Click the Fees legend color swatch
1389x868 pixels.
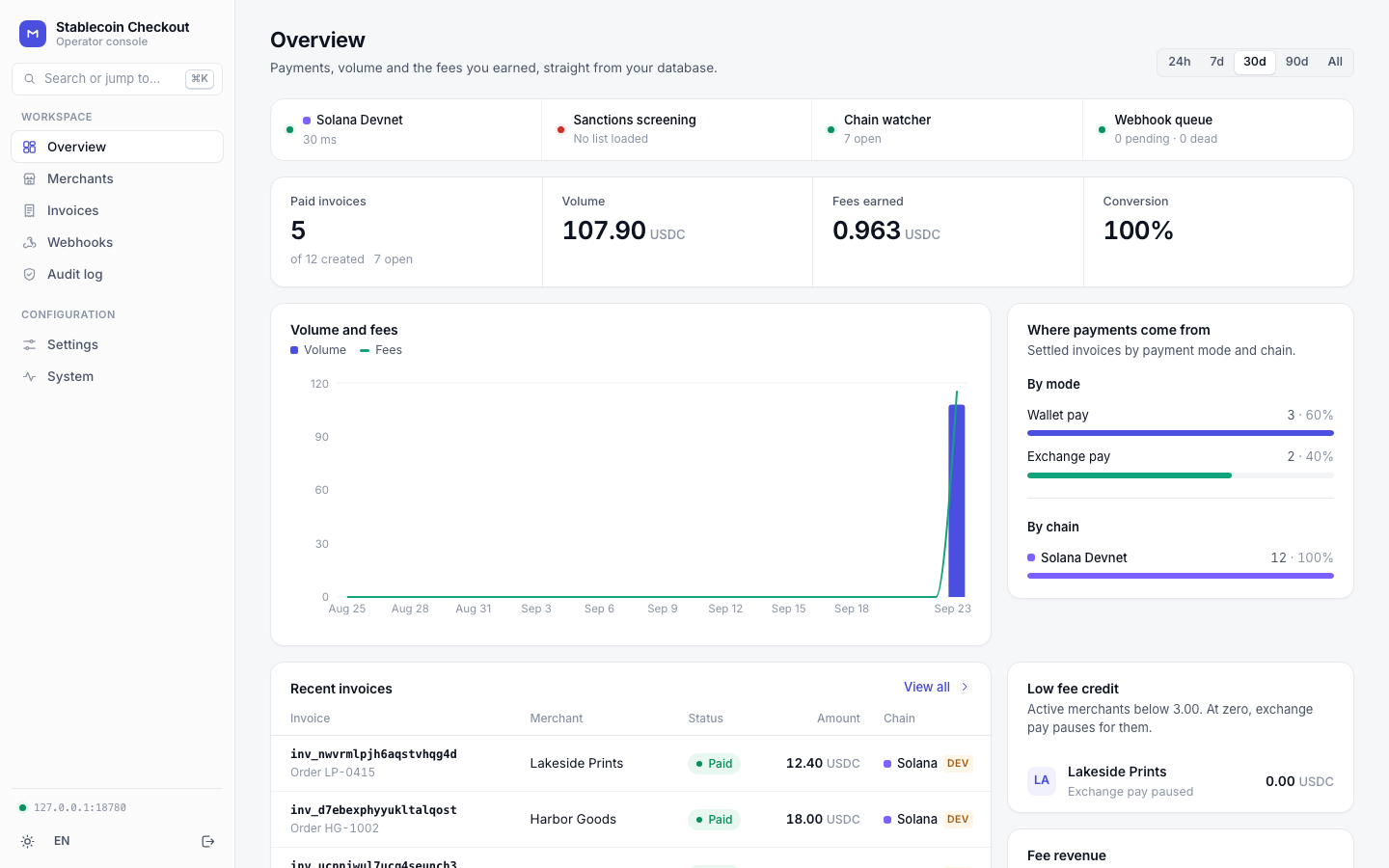point(365,351)
